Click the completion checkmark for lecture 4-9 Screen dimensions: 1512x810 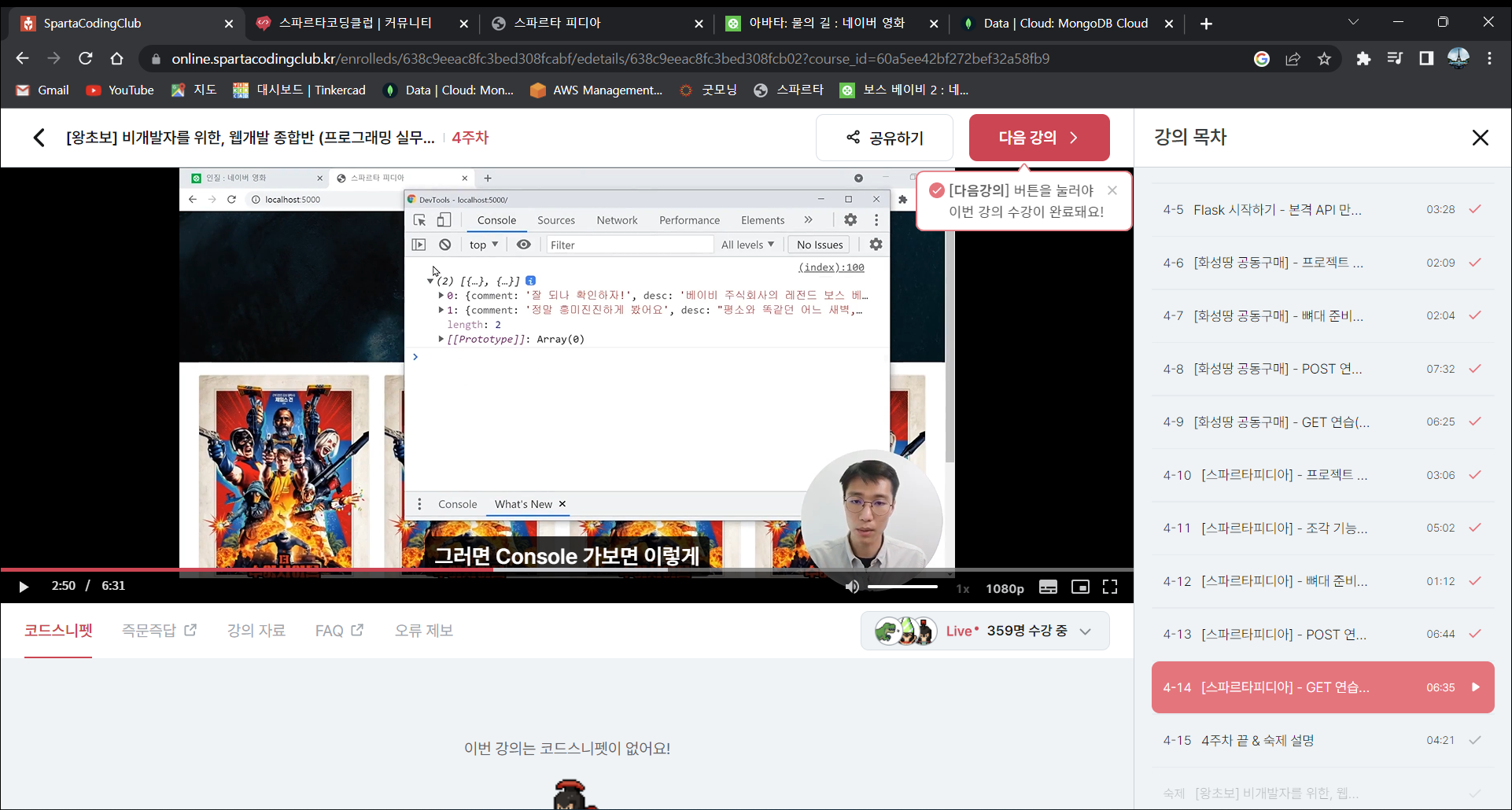[x=1475, y=422]
